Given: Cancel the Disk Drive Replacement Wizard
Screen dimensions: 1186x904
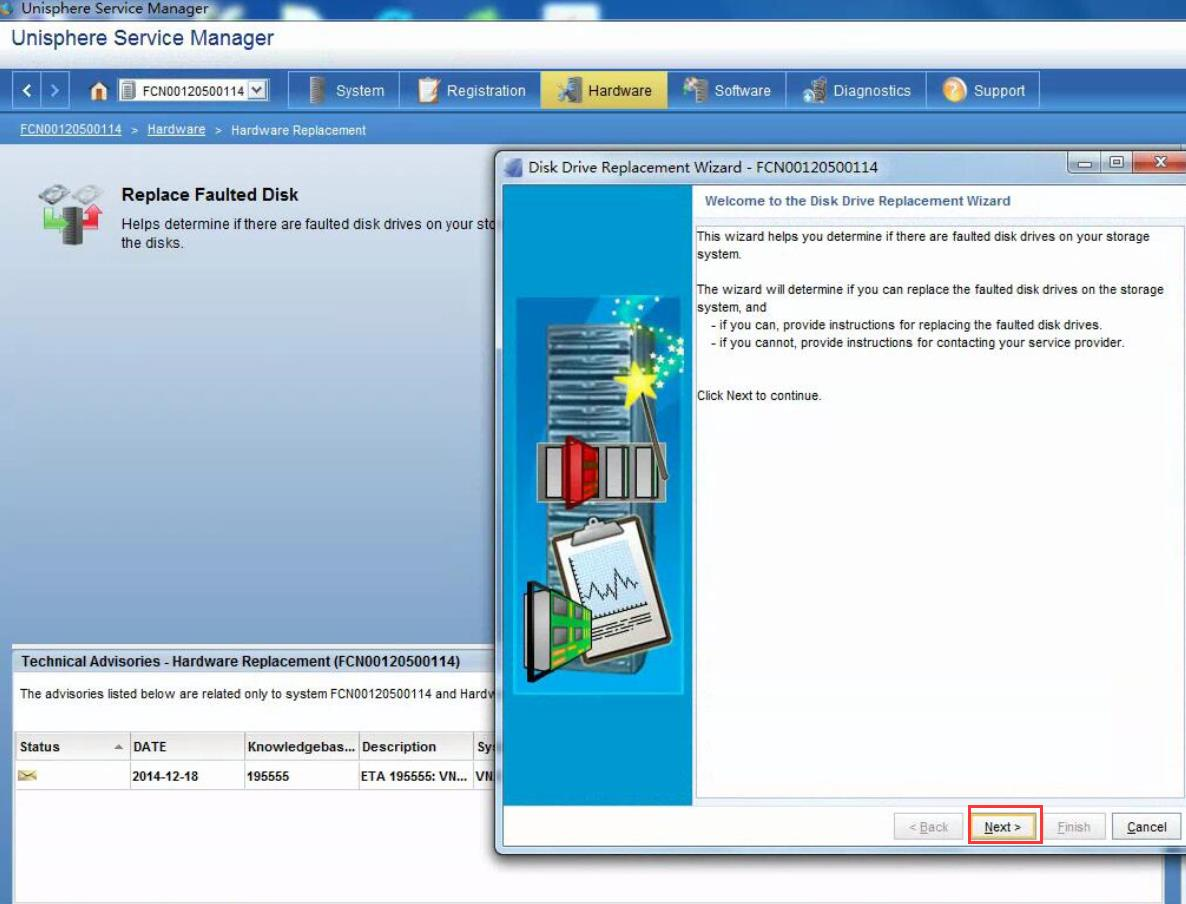Looking at the screenshot, I should click(x=1146, y=827).
